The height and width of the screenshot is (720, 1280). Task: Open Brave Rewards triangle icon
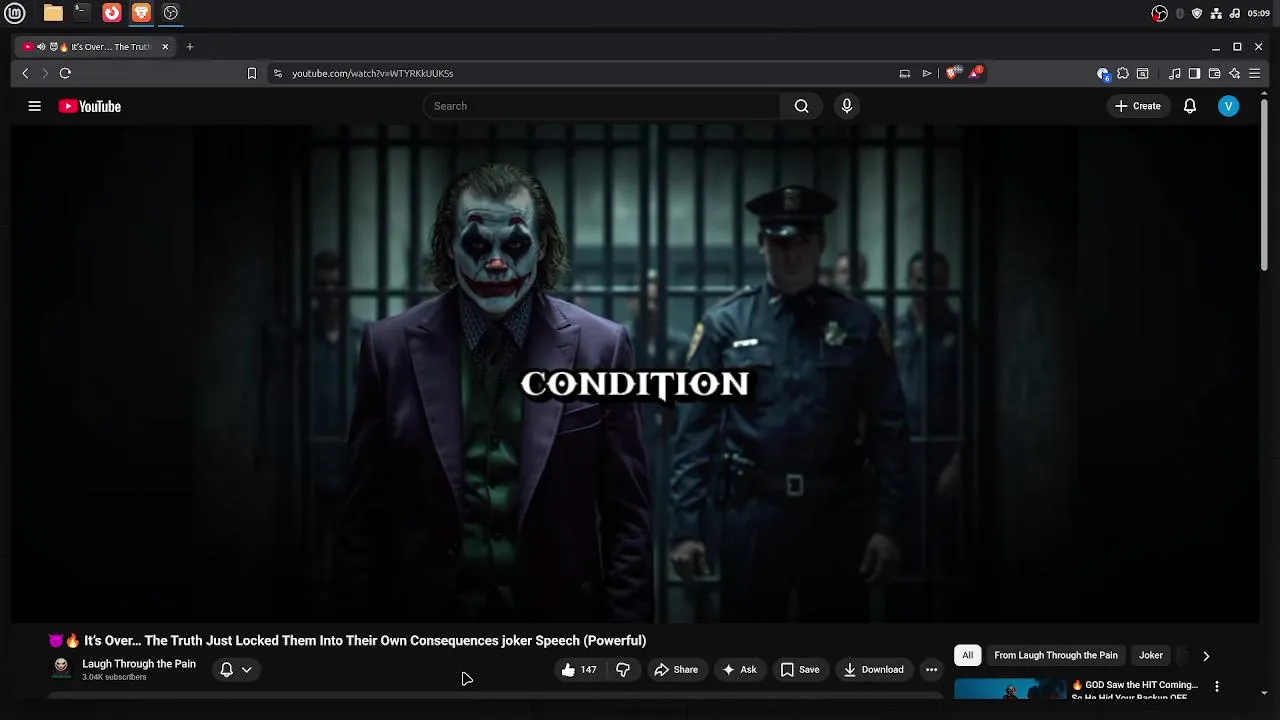[x=975, y=73]
